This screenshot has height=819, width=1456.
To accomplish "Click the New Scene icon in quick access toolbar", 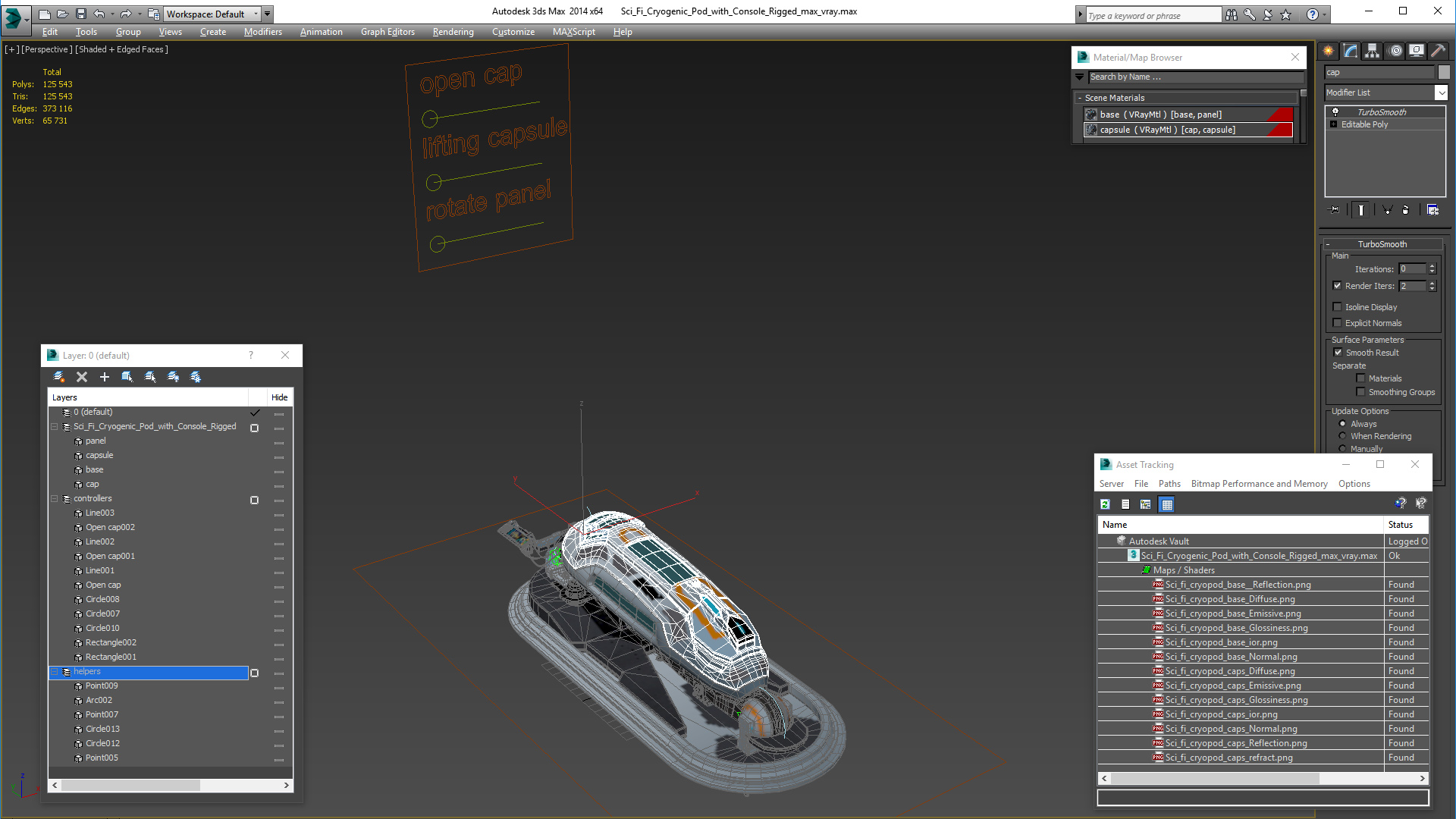I will coord(45,14).
